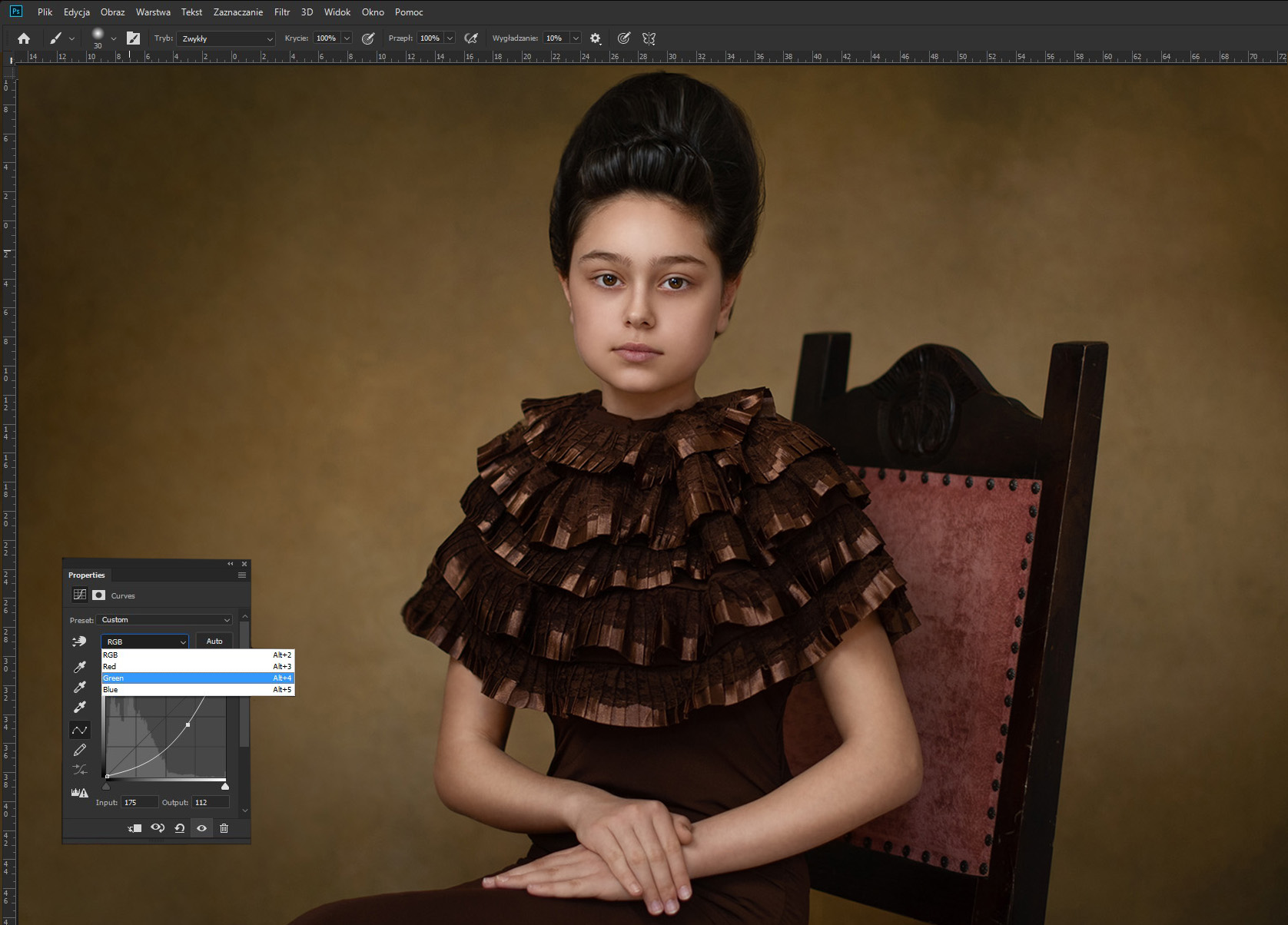Enable airbrush build-up effect
The image size is (1288, 925).
click(x=471, y=38)
